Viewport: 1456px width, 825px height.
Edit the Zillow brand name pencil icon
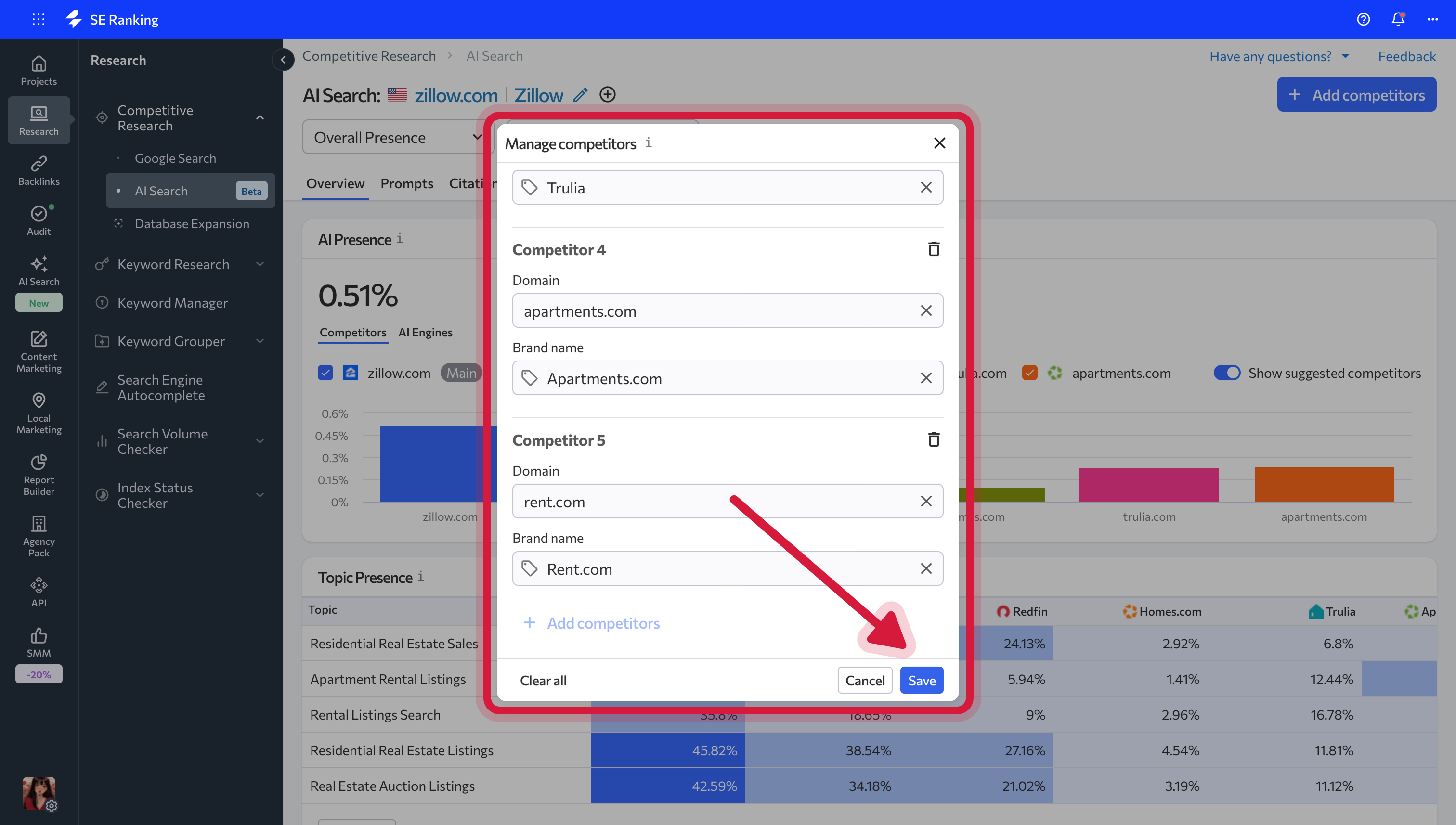tap(580, 95)
